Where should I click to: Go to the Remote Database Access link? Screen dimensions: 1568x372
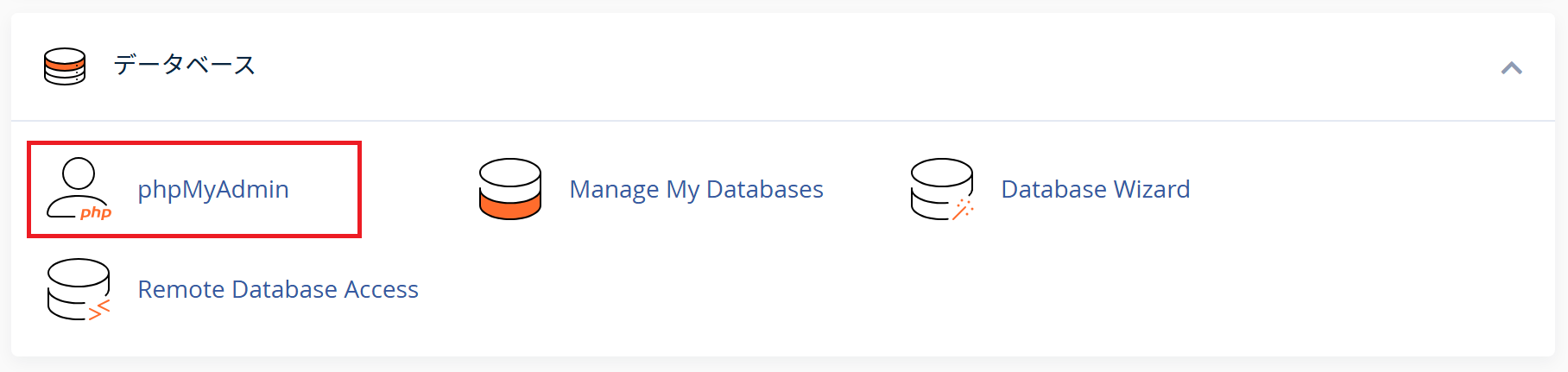278,289
